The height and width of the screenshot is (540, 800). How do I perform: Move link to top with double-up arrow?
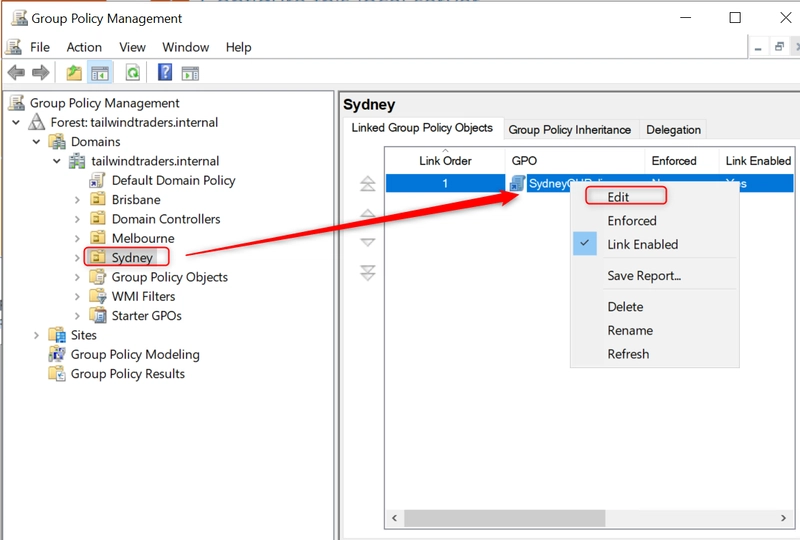pos(367,183)
